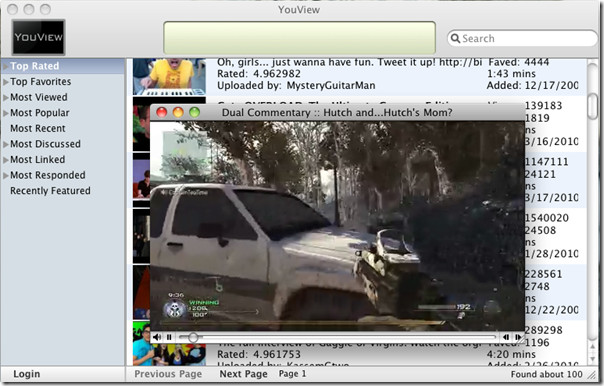604x386 pixels.
Task: Click the YouView logo icon
Action: (x=38, y=37)
